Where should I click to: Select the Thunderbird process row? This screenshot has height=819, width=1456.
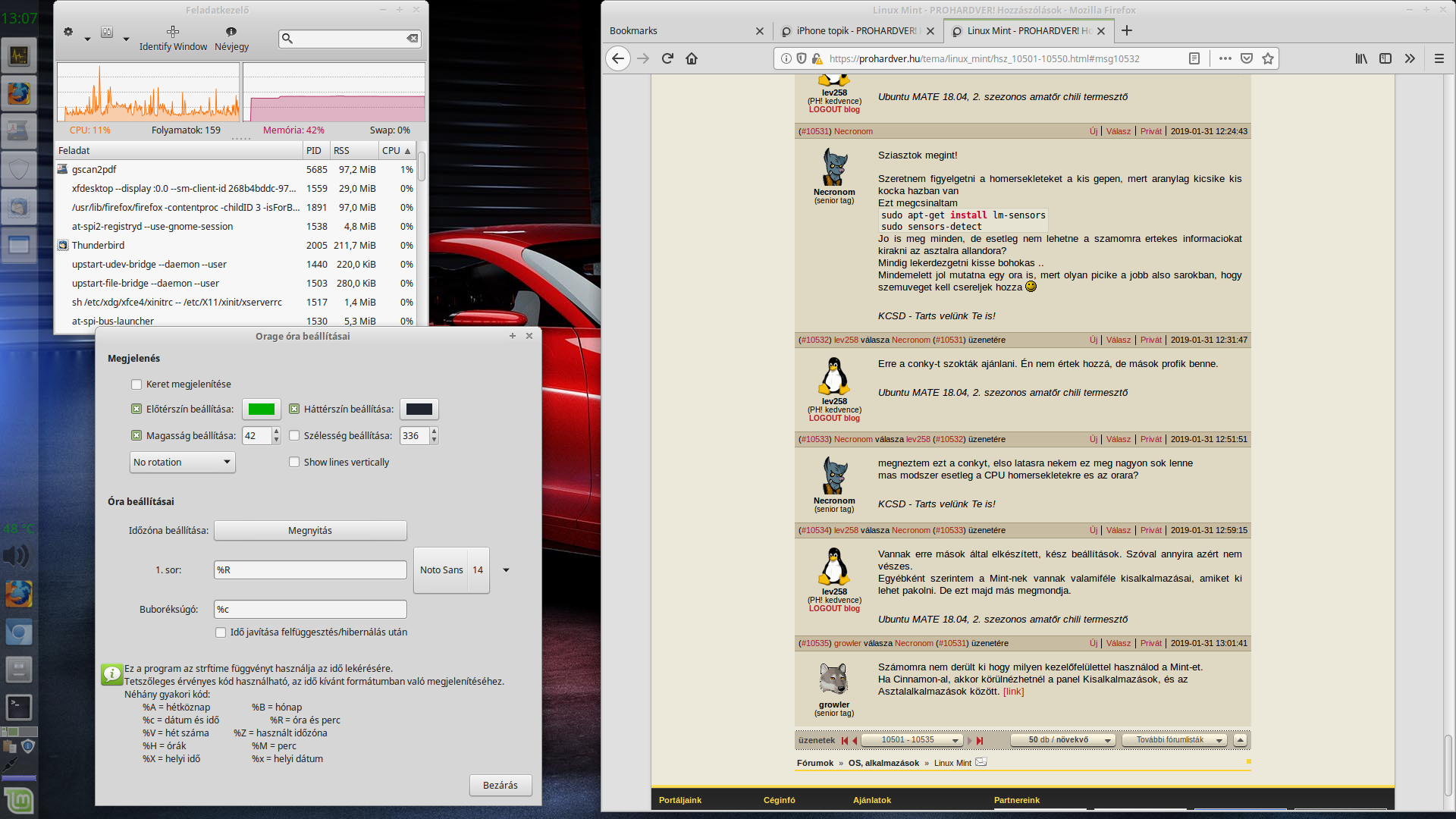coord(236,245)
